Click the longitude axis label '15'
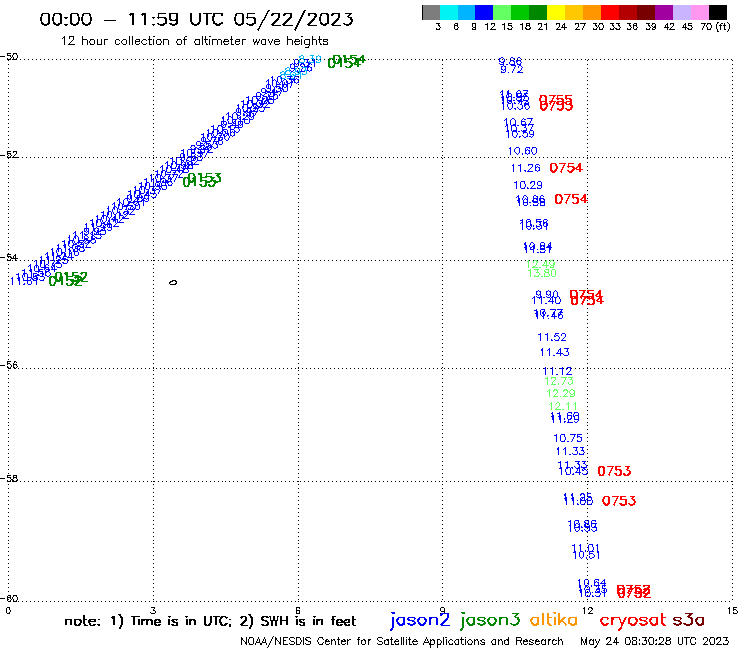 pos(732,610)
